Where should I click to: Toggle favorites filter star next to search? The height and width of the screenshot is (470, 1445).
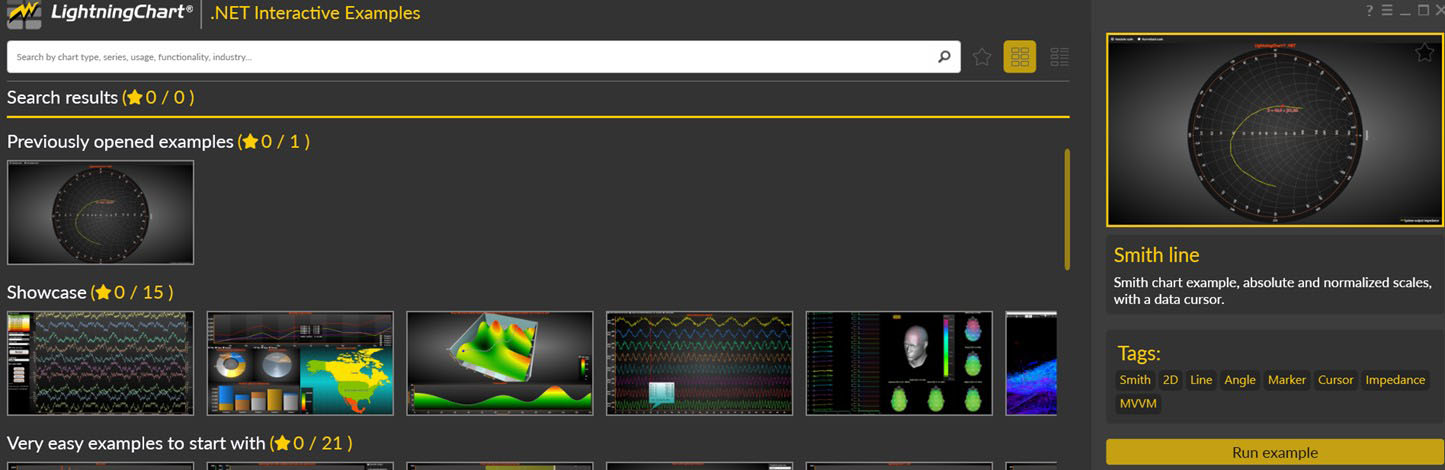982,57
